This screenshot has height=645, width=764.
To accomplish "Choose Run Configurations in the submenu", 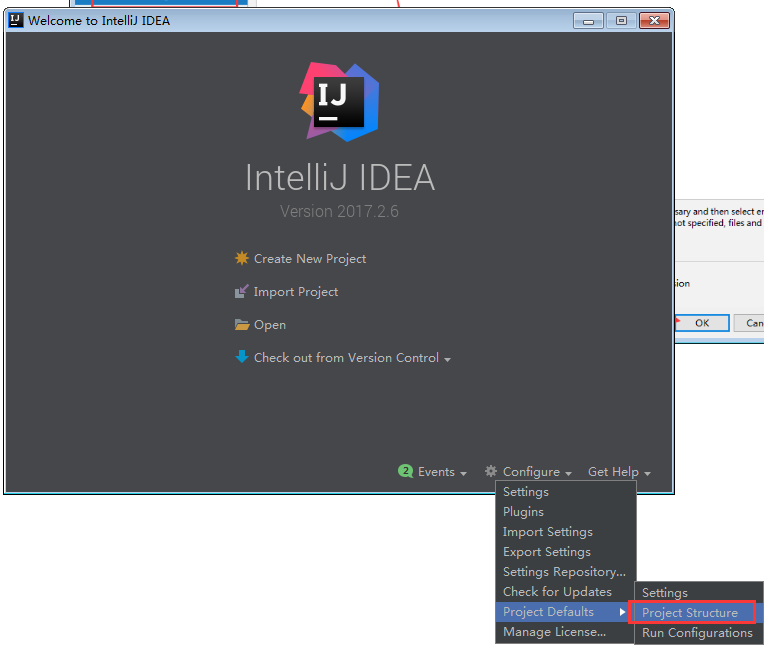I will click(698, 633).
